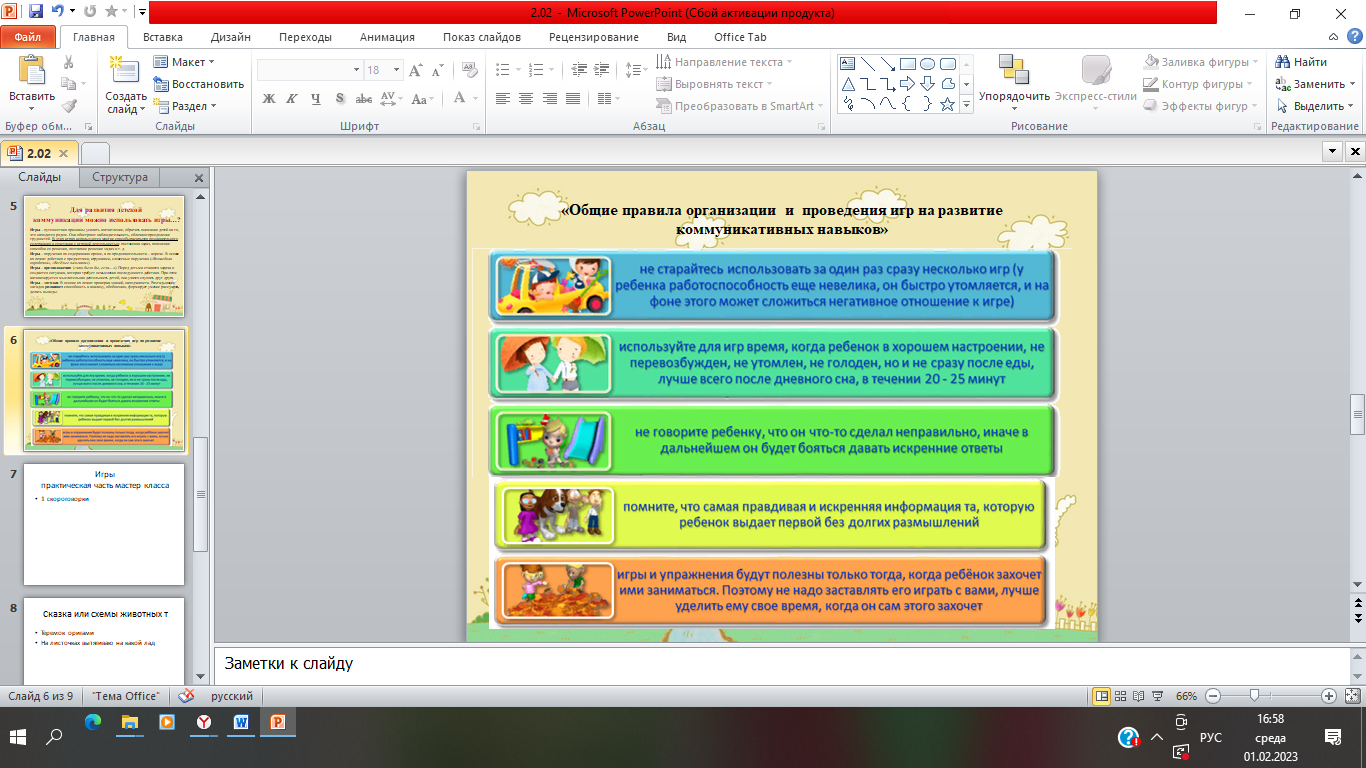This screenshot has width=1366, height=768.
Task: Click the notes field Заметки к слайду
Action: click(x=784, y=664)
